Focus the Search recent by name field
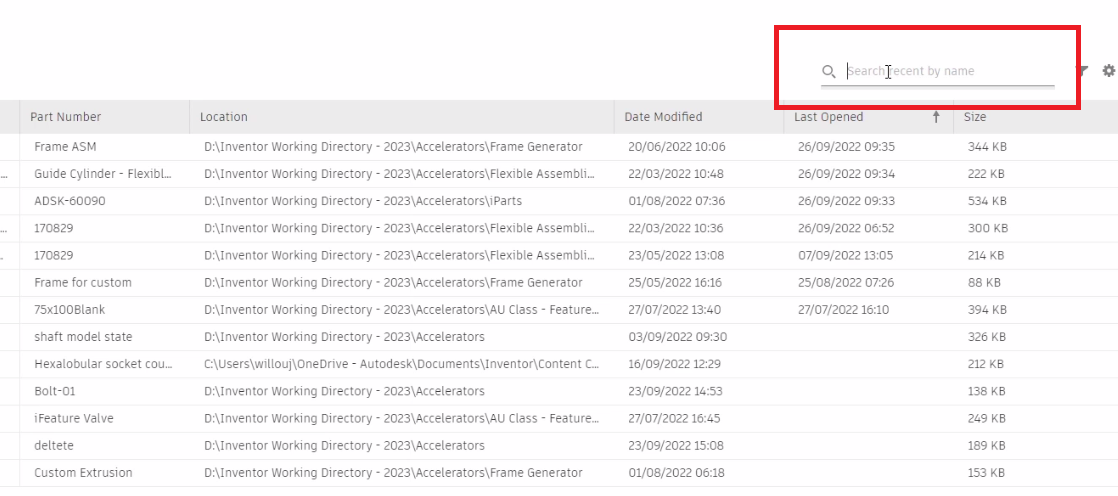 (950, 71)
